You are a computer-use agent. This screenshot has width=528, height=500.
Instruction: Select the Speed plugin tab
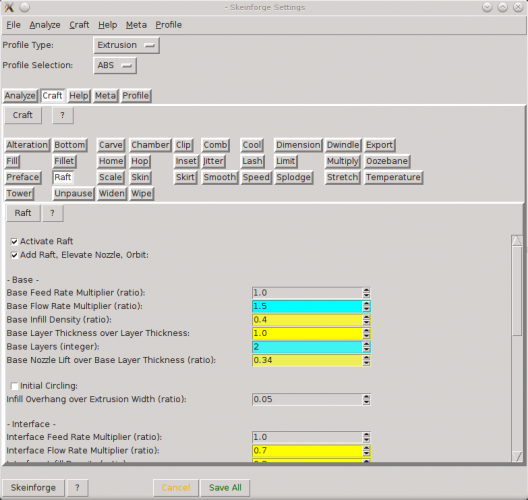click(256, 177)
